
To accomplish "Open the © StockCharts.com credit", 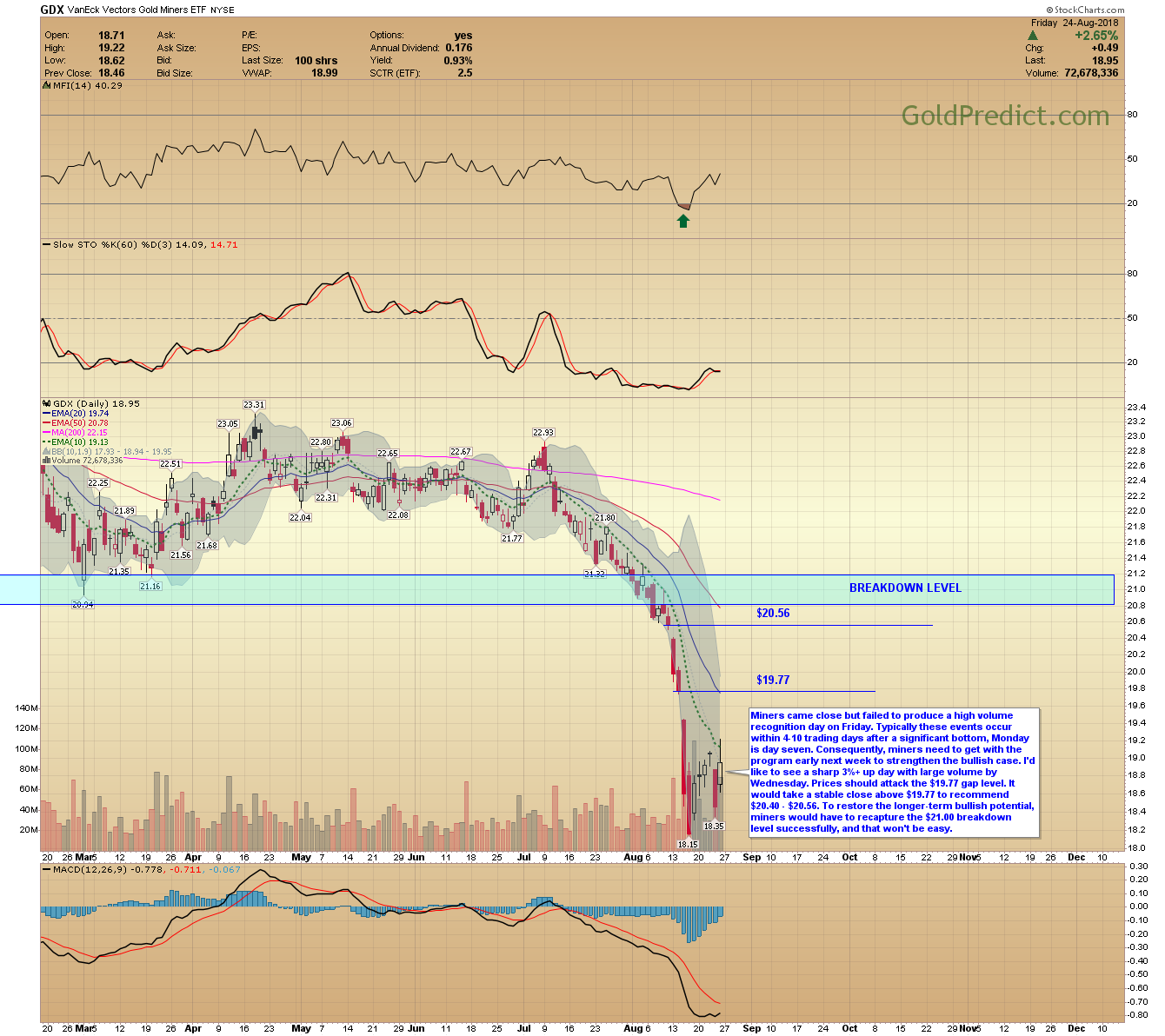I will pyautogui.click(x=1085, y=10).
